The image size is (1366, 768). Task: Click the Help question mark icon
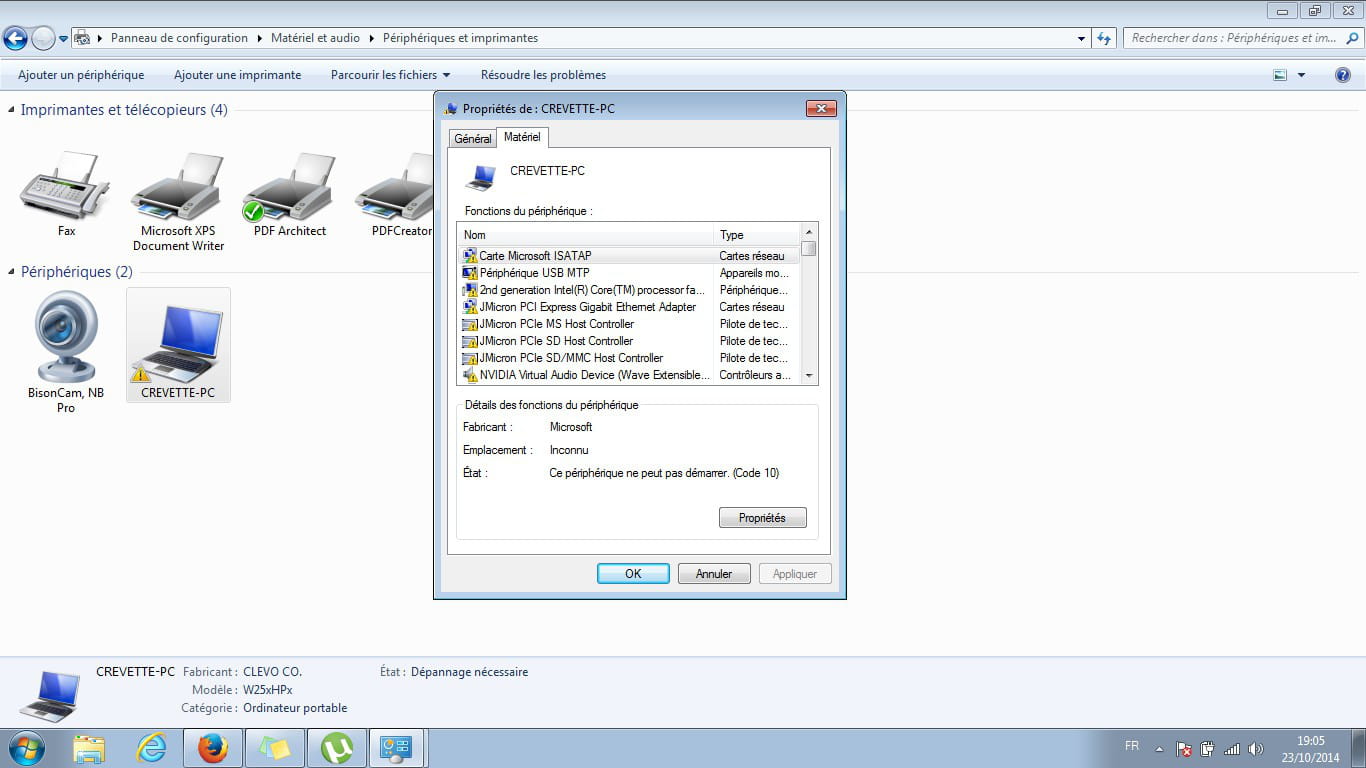pos(1343,75)
